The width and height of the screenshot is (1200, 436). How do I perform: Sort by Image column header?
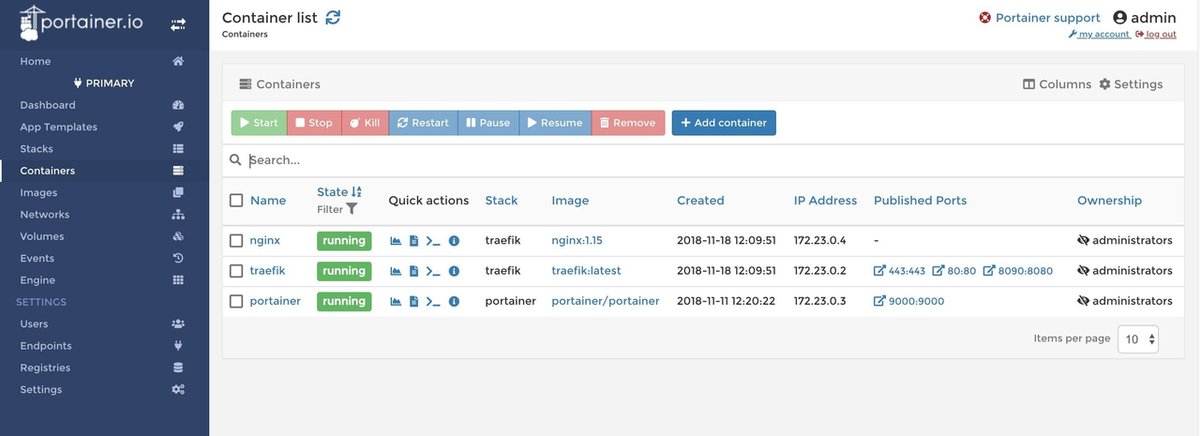(570, 200)
